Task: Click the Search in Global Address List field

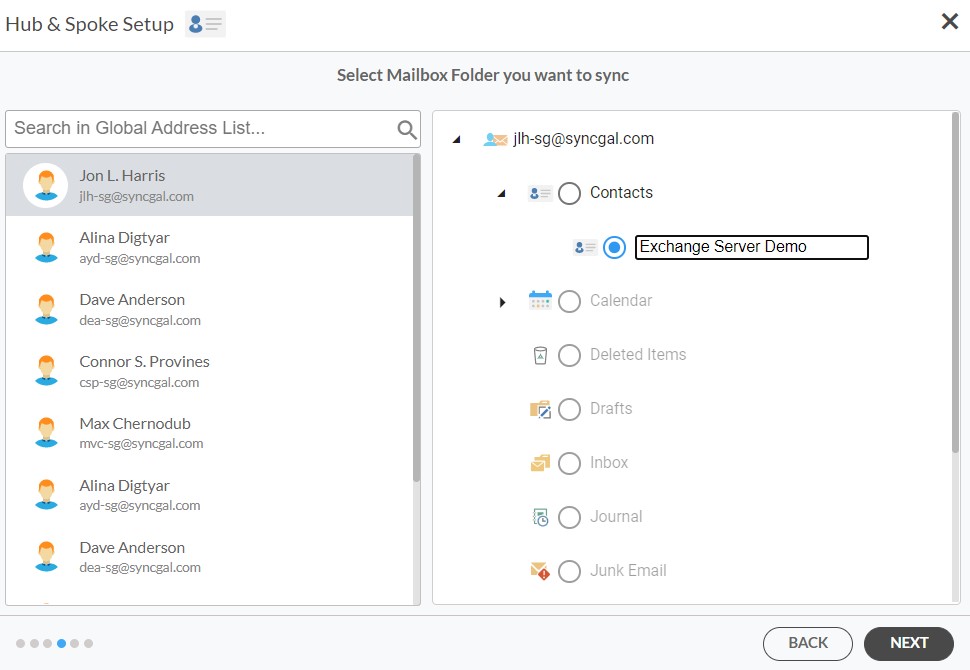Action: (213, 129)
